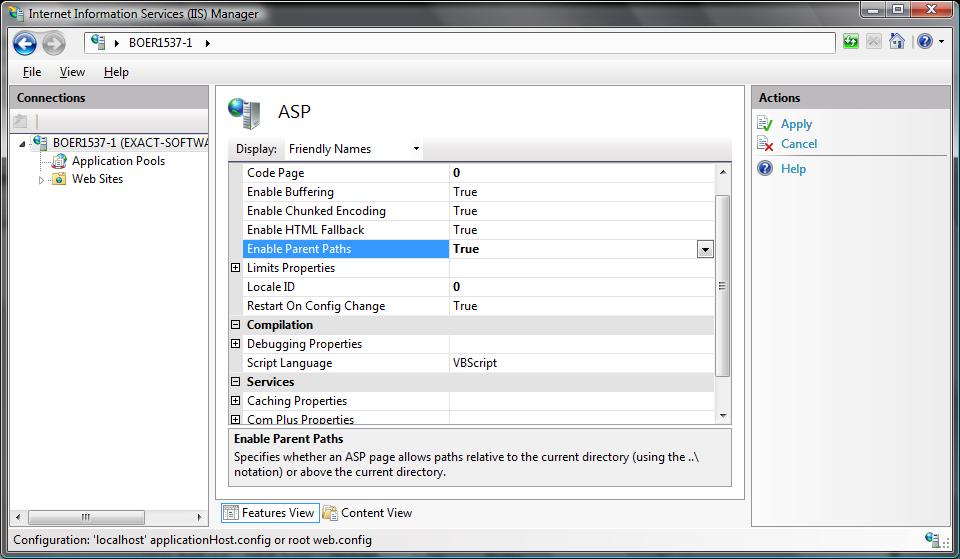Viewport: 960px width, 559px height.
Task: Click the Apply checkmark icon
Action: (765, 123)
